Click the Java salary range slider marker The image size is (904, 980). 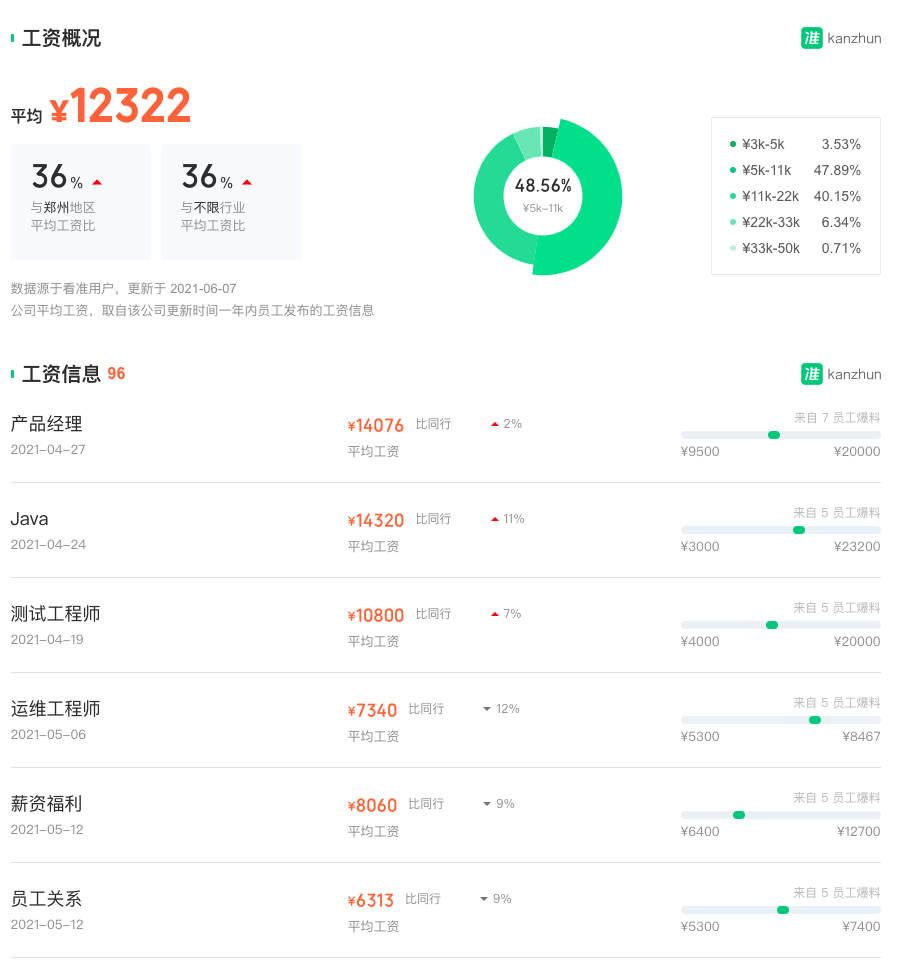pyautogui.click(x=799, y=530)
